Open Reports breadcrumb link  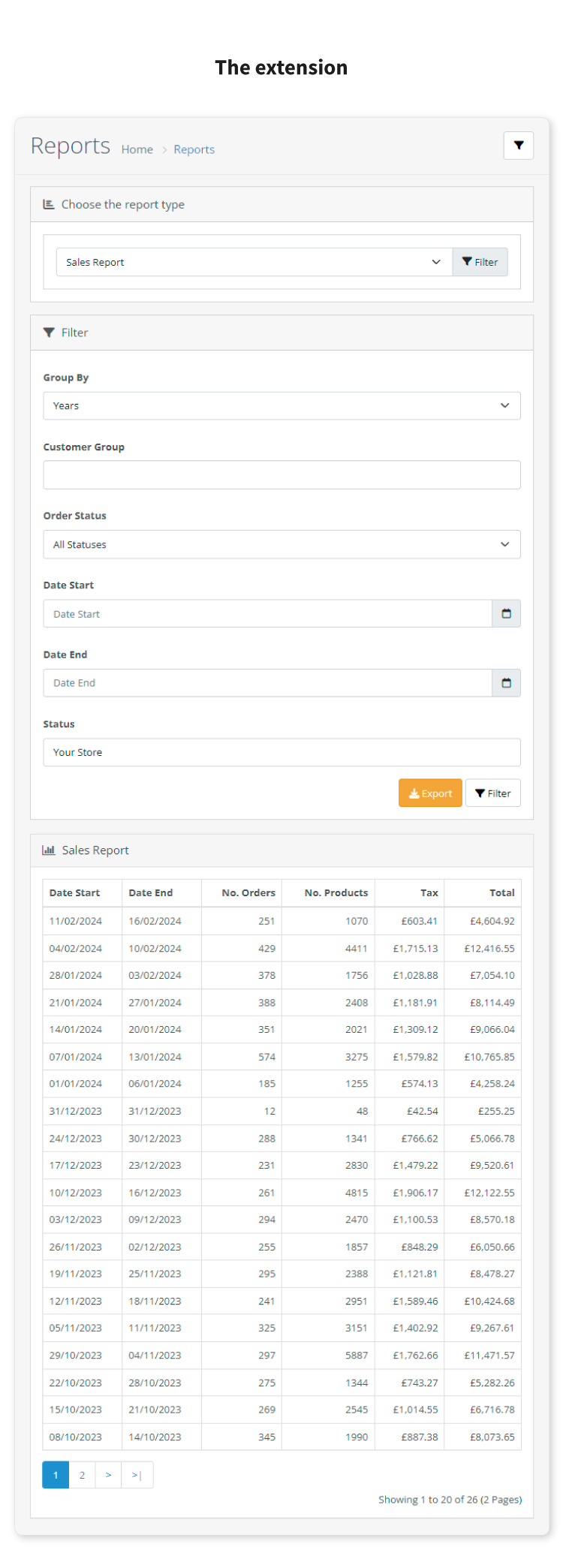click(x=194, y=149)
